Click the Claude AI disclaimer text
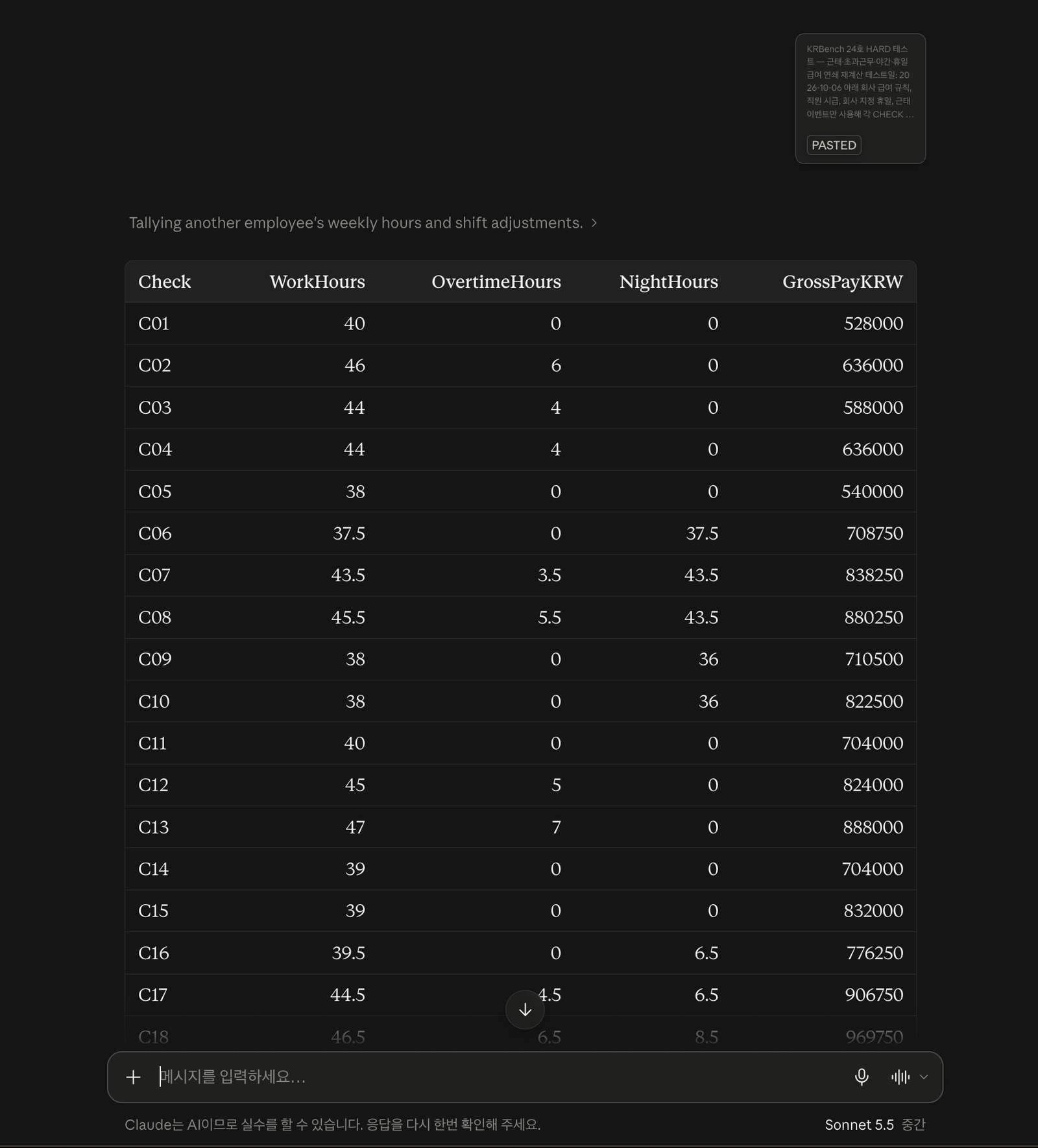1038x1148 pixels. click(x=333, y=1125)
